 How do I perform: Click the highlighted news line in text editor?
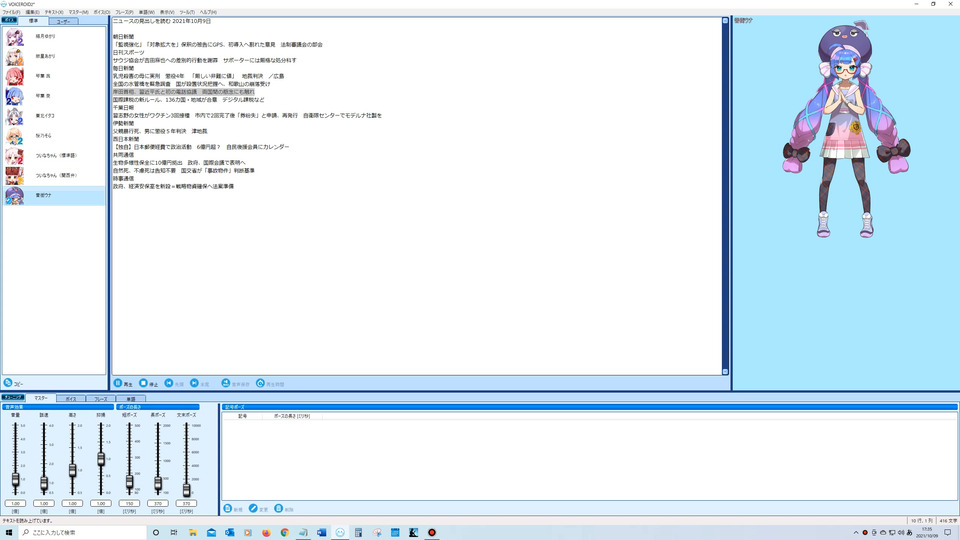click(183, 92)
